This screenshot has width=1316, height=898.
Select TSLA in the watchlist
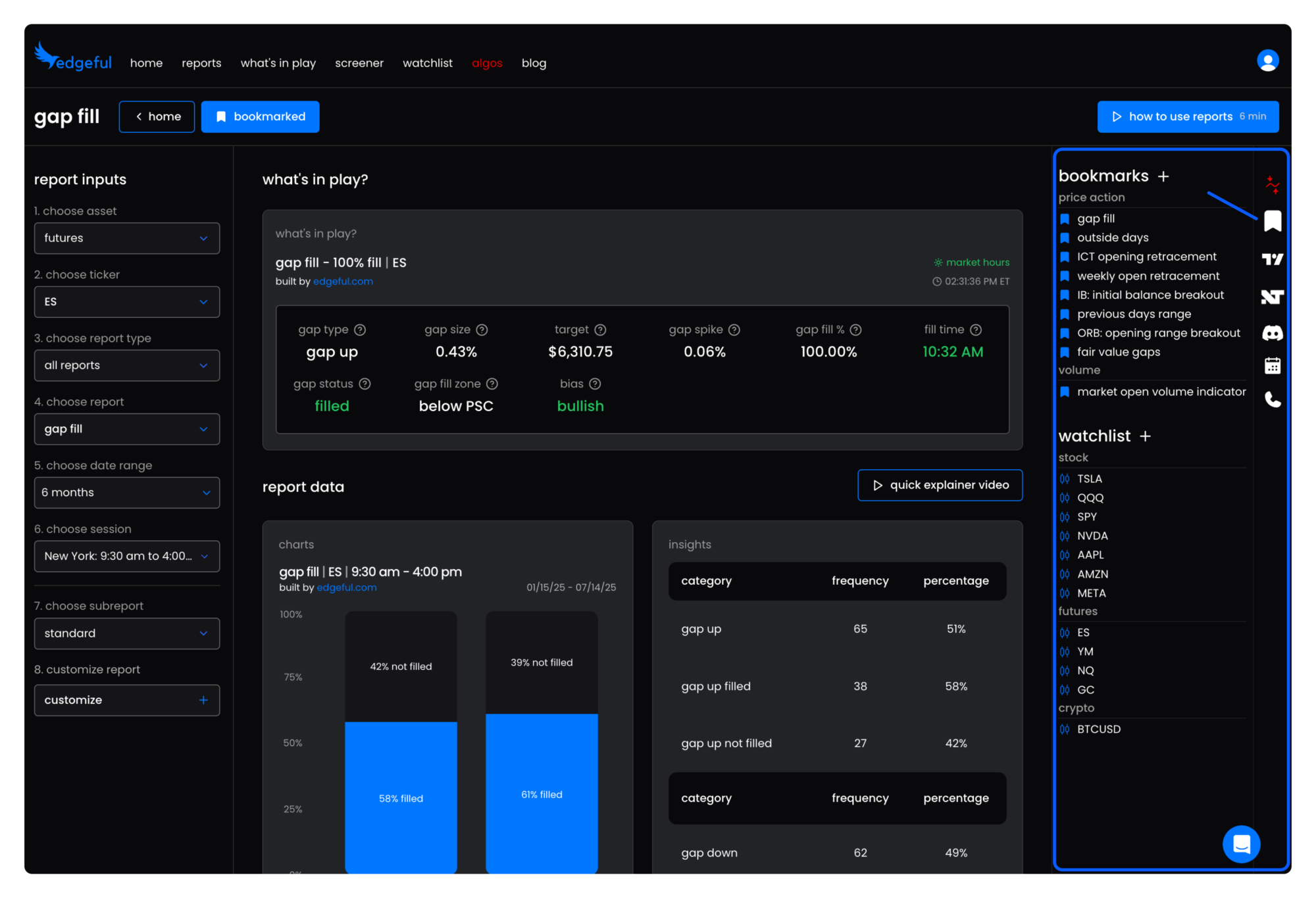click(x=1089, y=479)
